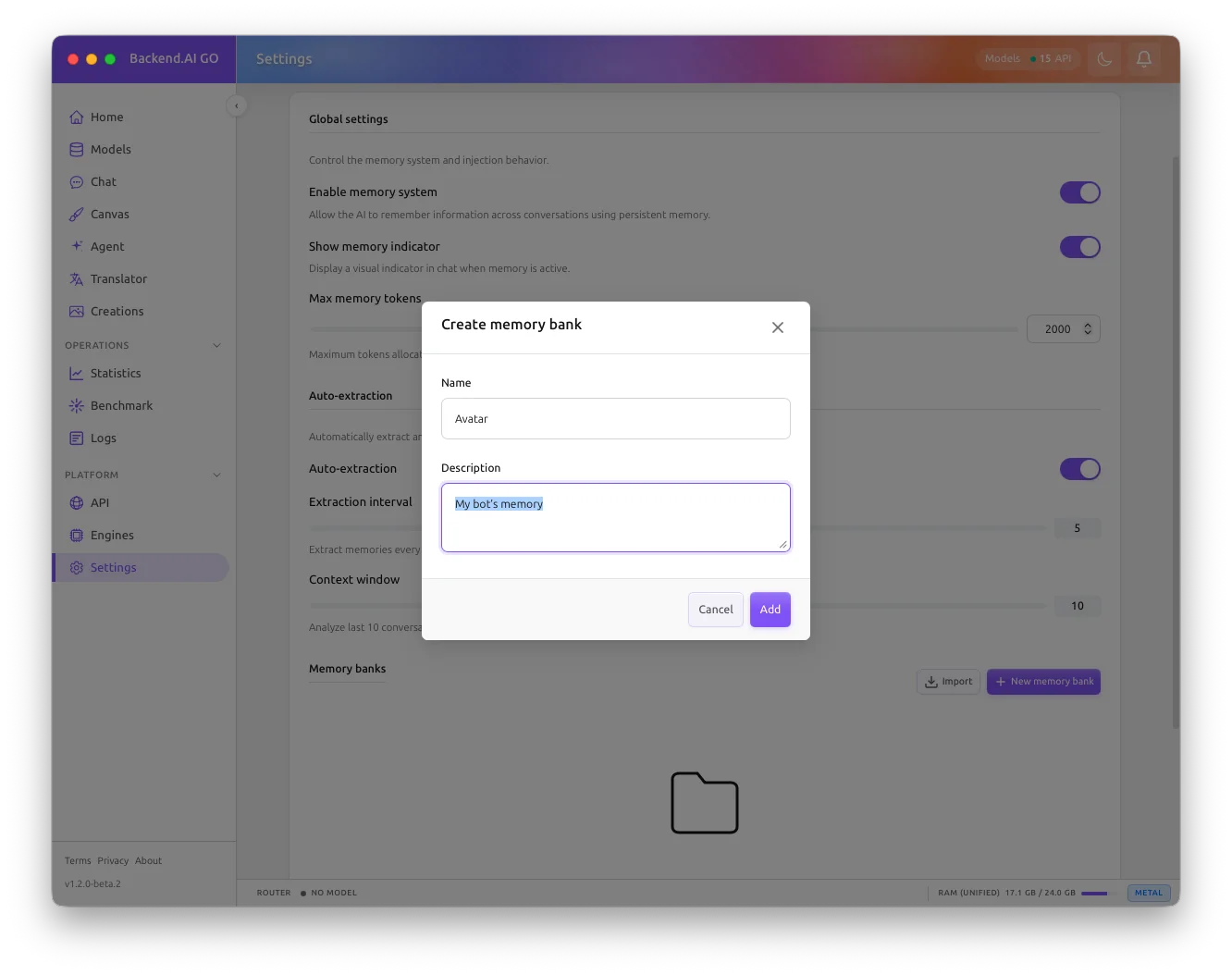The width and height of the screenshot is (1232, 975).
Task: Cancel the memory bank creation
Action: (x=715, y=610)
